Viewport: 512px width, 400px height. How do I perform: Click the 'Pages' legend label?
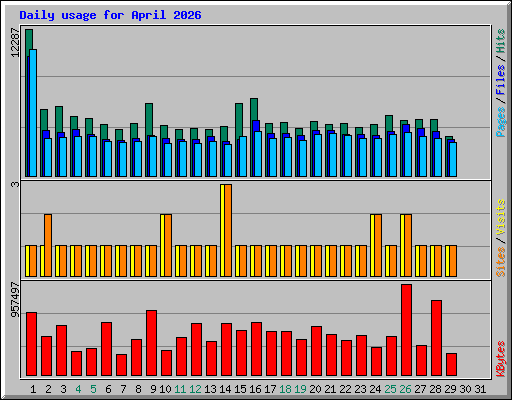(500, 122)
